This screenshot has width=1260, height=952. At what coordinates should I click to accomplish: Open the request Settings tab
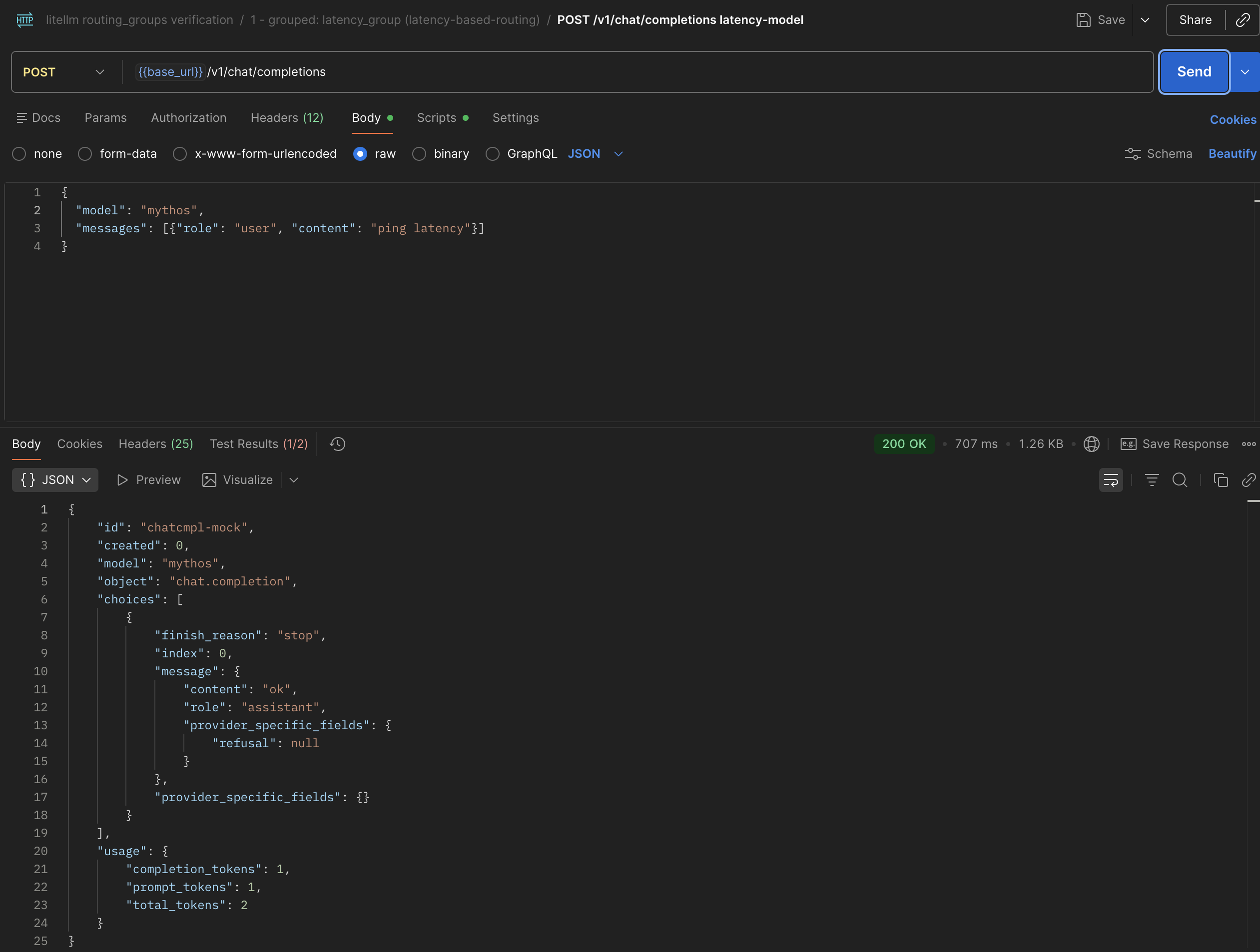click(x=516, y=118)
